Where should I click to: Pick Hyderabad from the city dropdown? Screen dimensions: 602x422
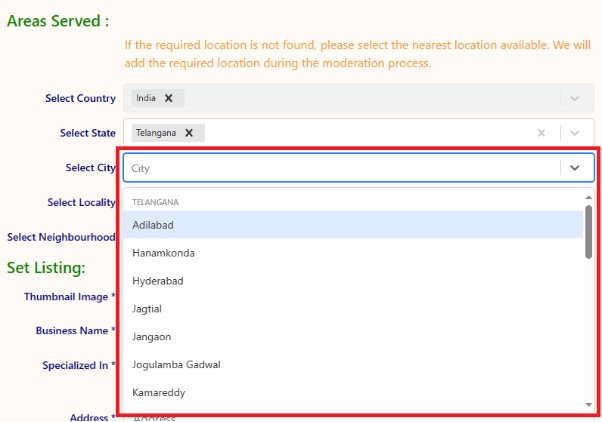(x=158, y=281)
